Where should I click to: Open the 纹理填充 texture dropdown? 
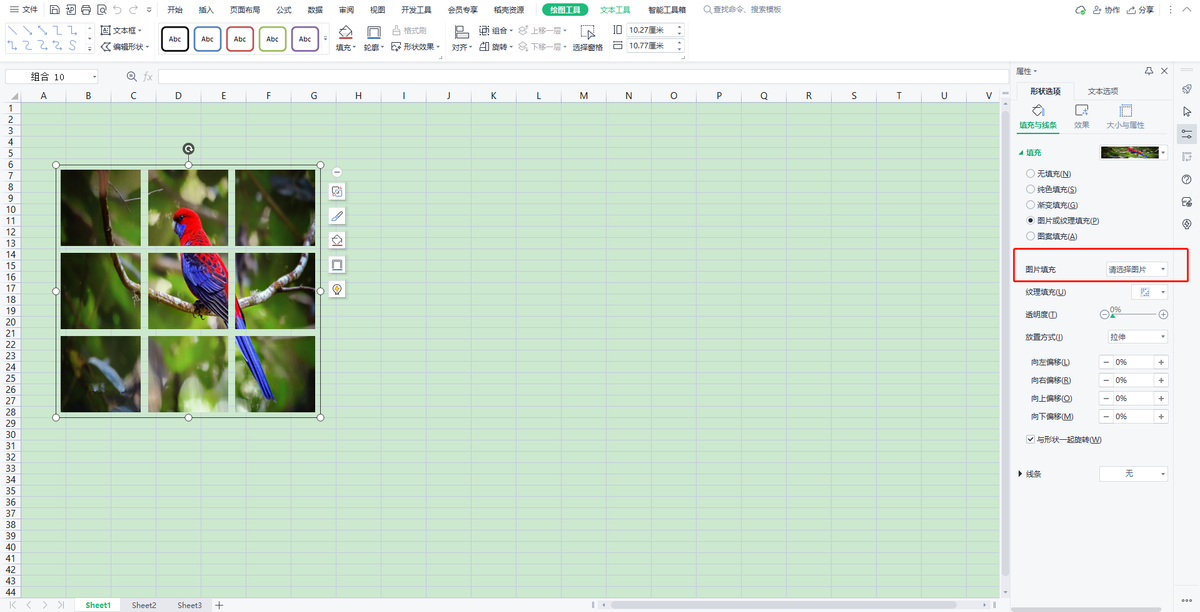coord(1150,292)
